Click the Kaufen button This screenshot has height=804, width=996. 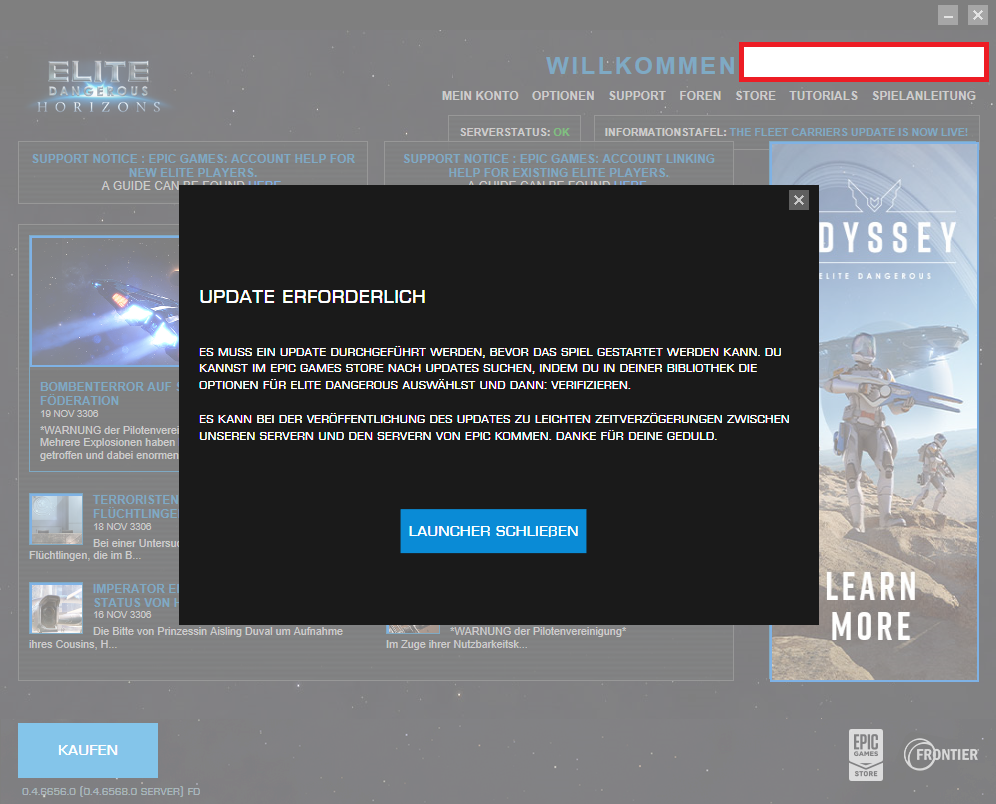(88, 750)
